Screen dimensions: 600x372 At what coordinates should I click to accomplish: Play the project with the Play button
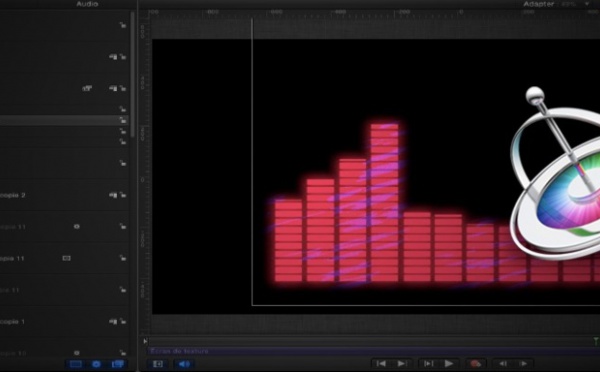coord(449,364)
